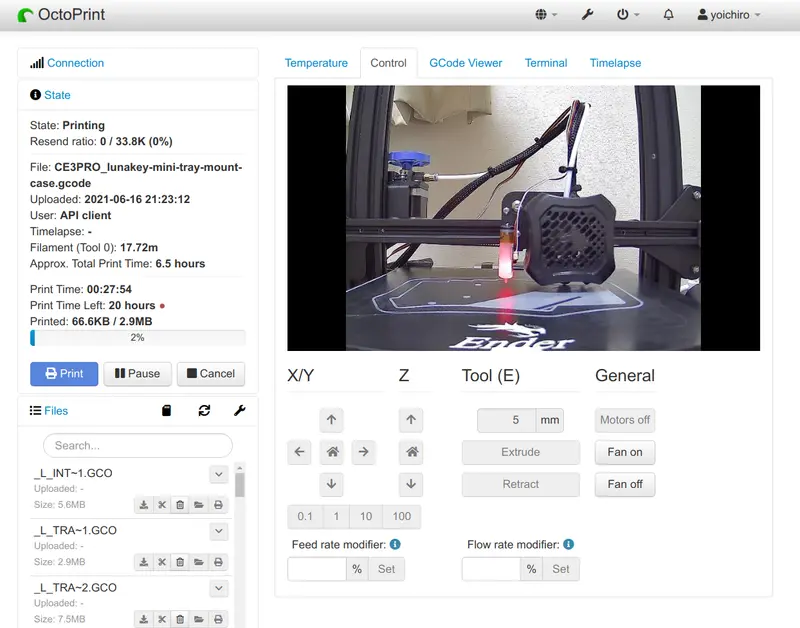Set the flow rate modifier
Screen dimensions: 800x628
[560, 569]
